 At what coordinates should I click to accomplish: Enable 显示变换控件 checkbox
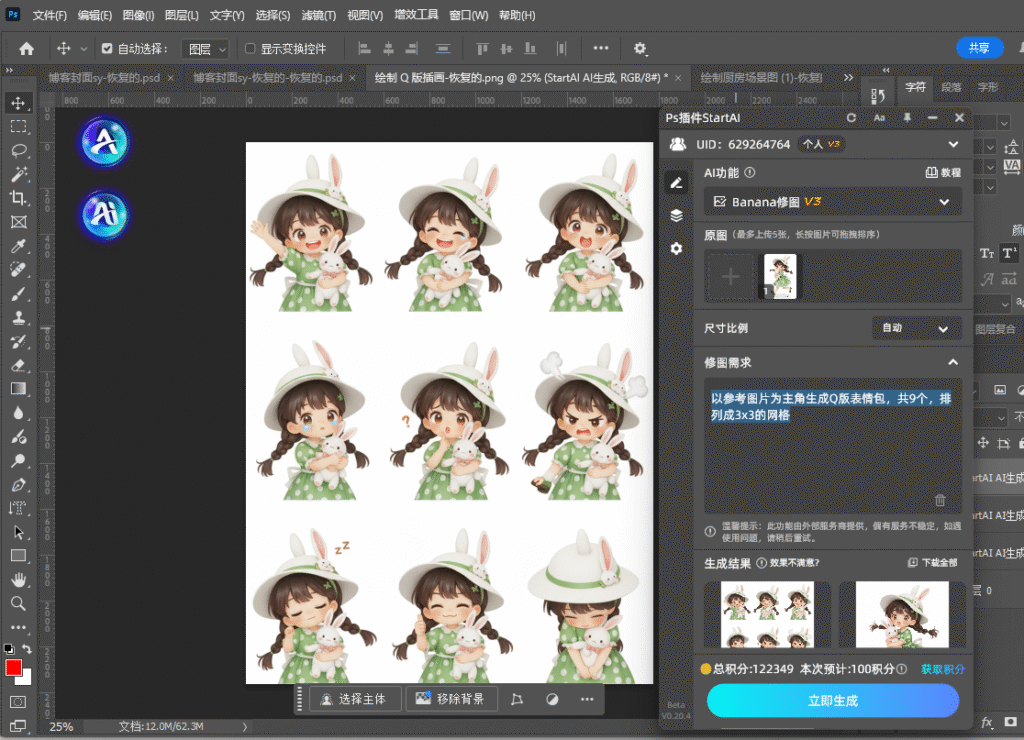[x=250, y=48]
